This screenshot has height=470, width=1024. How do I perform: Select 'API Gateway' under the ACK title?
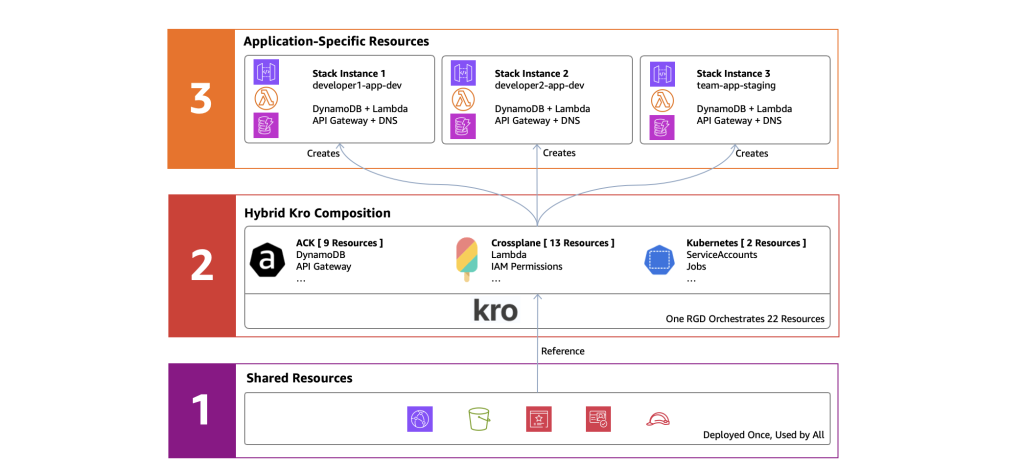[x=324, y=266]
